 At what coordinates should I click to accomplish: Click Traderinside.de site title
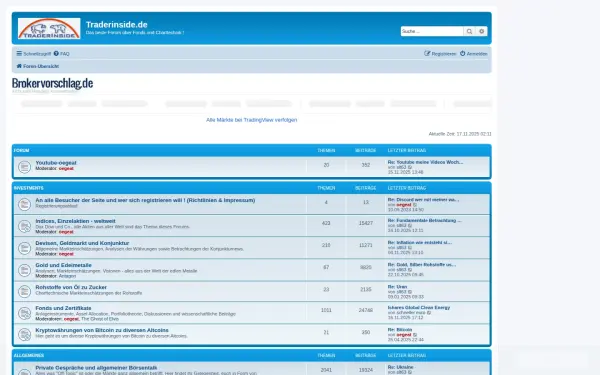coord(116,24)
